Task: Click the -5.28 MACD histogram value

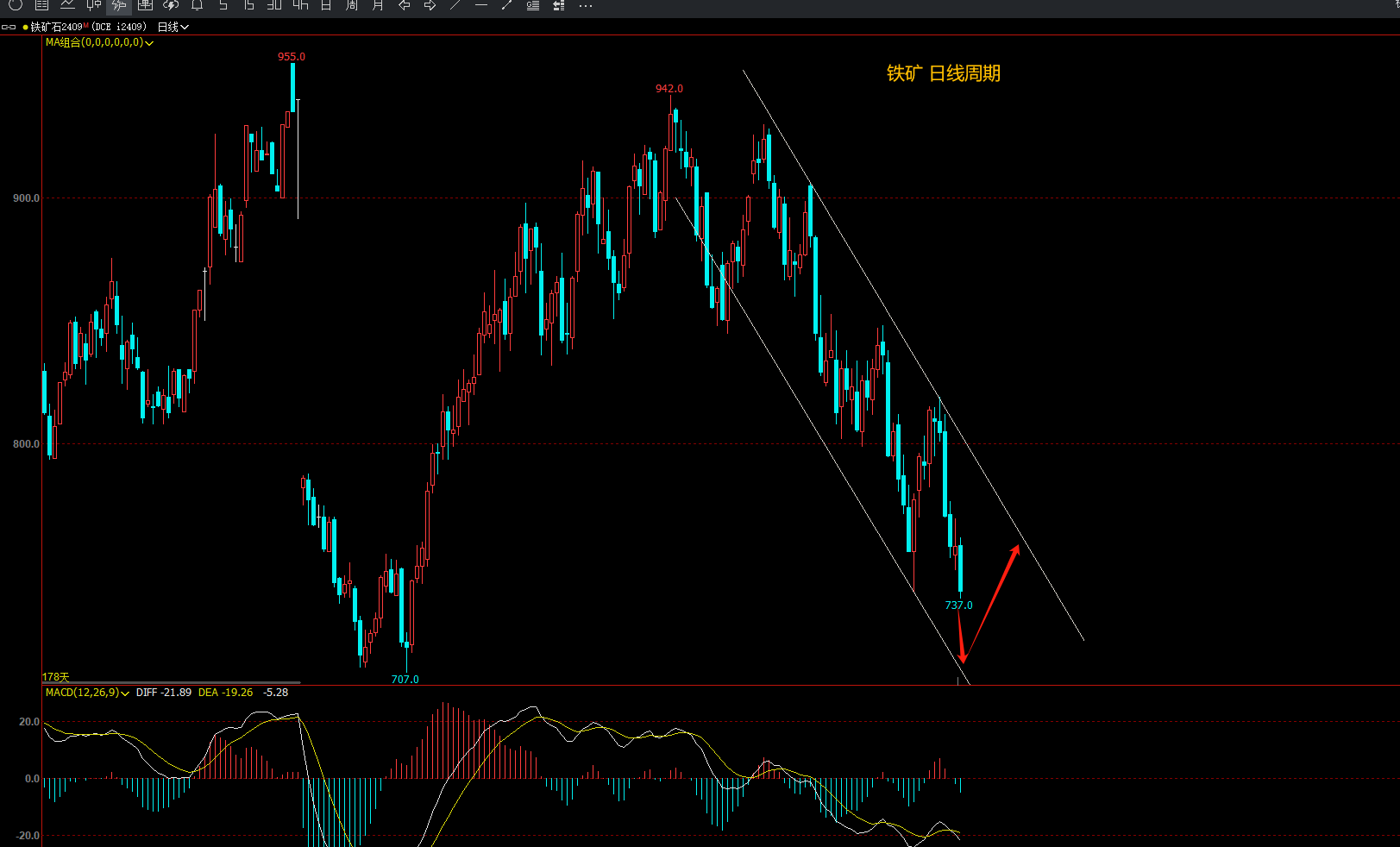Action: point(276,693)
